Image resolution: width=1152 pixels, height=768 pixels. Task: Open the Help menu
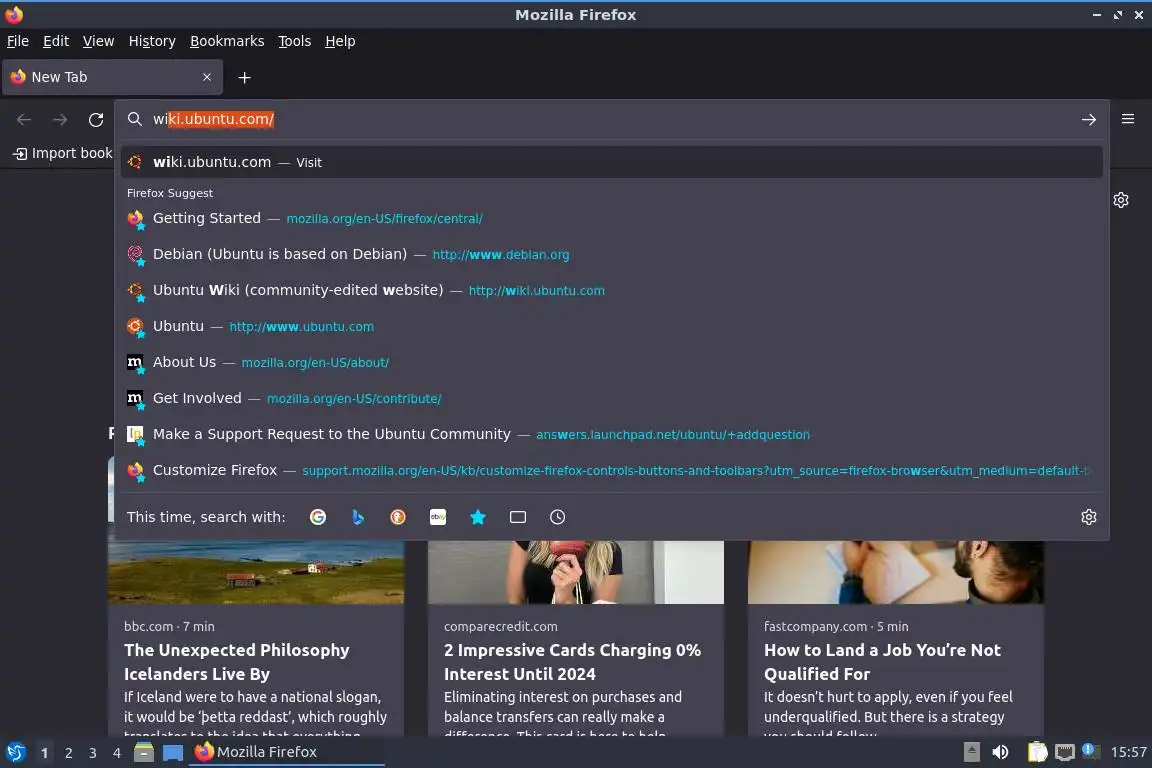click(x=340, y=41)
